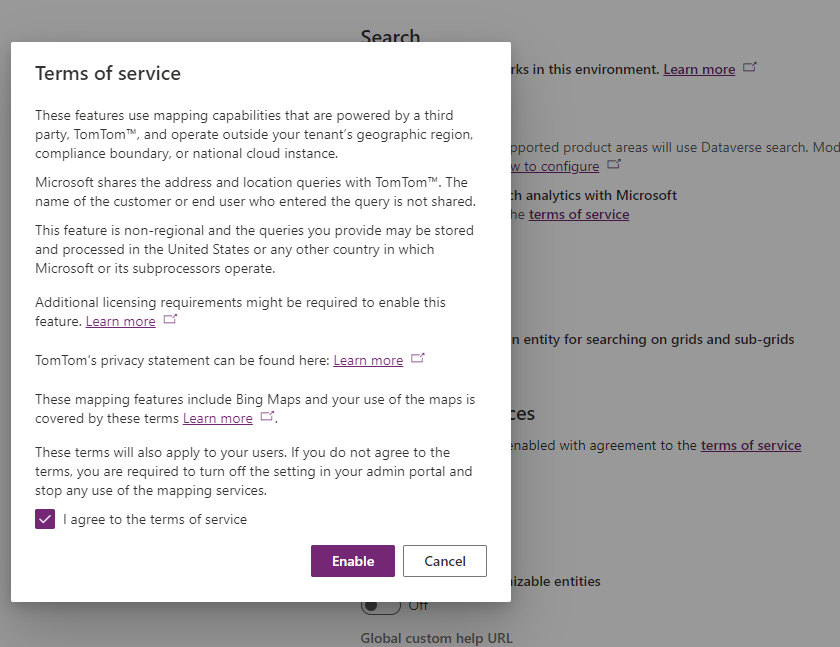This screenshot has width=840, height=647.
Task: Open the background page's Learn more link about this environment
Action: tap(699, 70)
